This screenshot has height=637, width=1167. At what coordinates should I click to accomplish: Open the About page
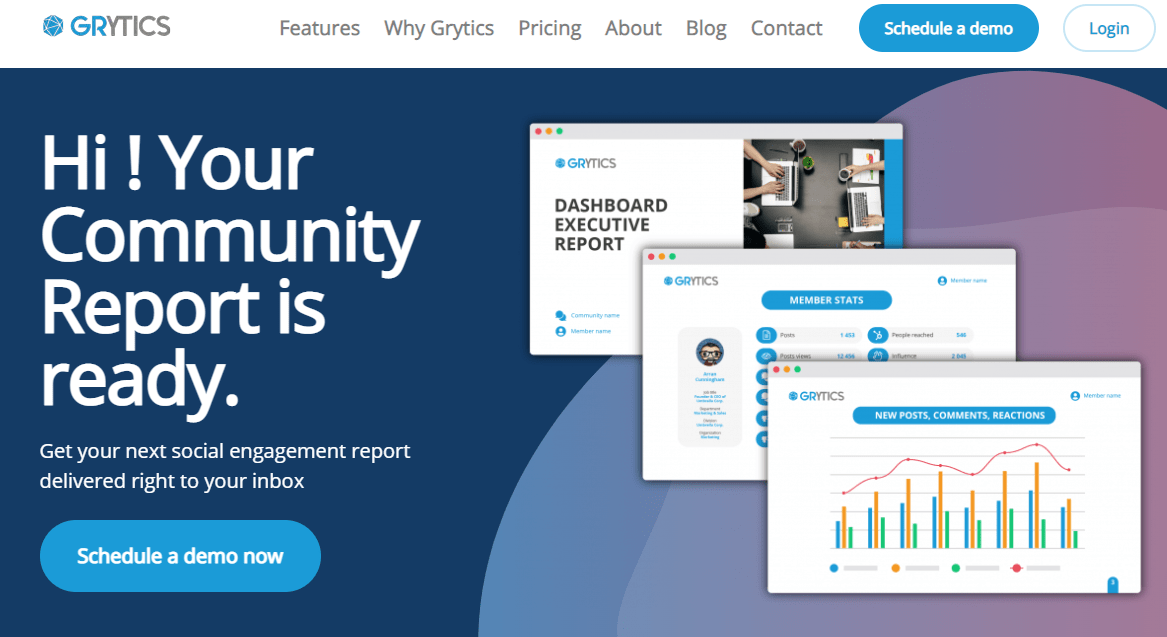click(633, 28)
